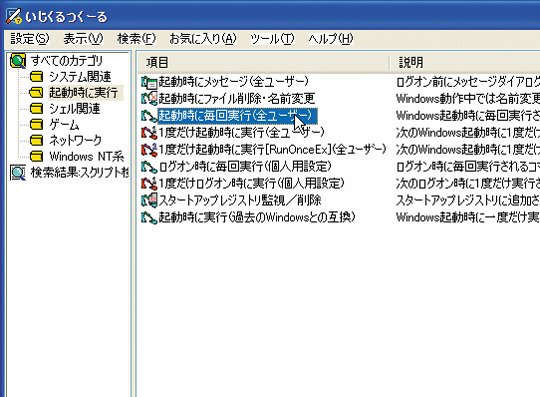Click the ネットワーク folder icon
Screen dimensions: 540x397
37,140
